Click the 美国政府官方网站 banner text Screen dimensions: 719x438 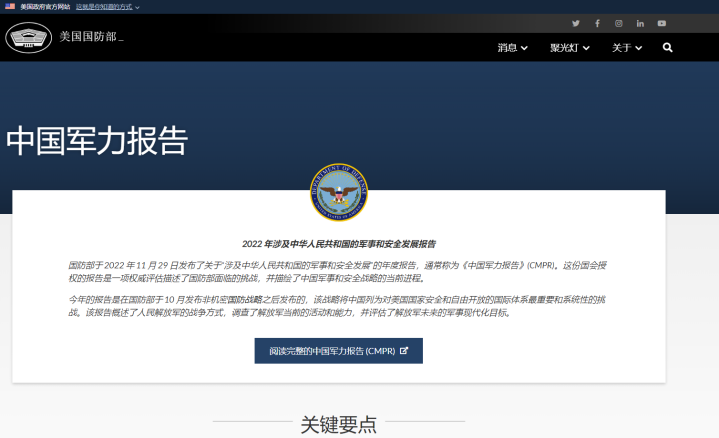click(x=45, y=7)
